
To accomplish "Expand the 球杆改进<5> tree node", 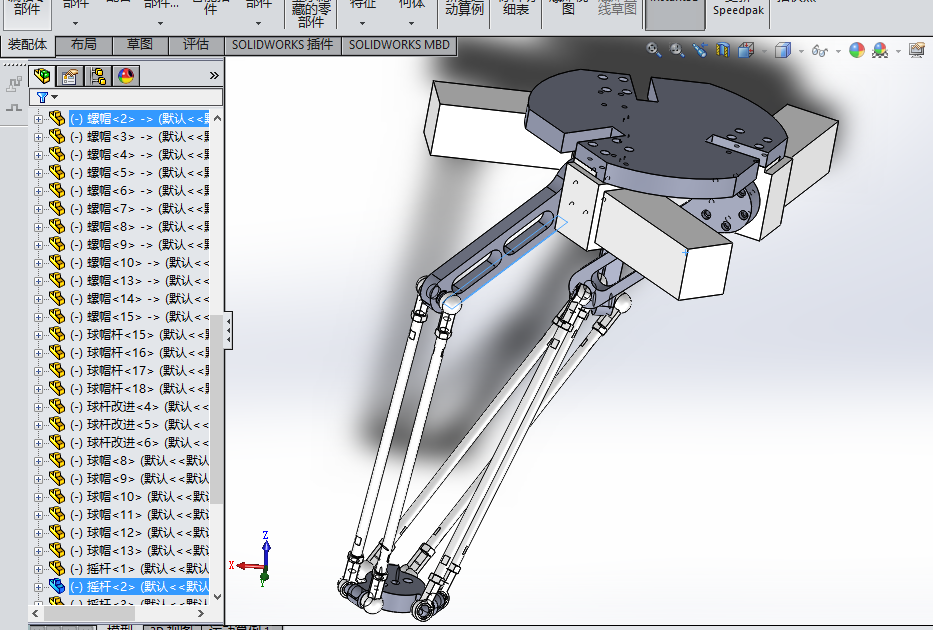I will [39, 425].
